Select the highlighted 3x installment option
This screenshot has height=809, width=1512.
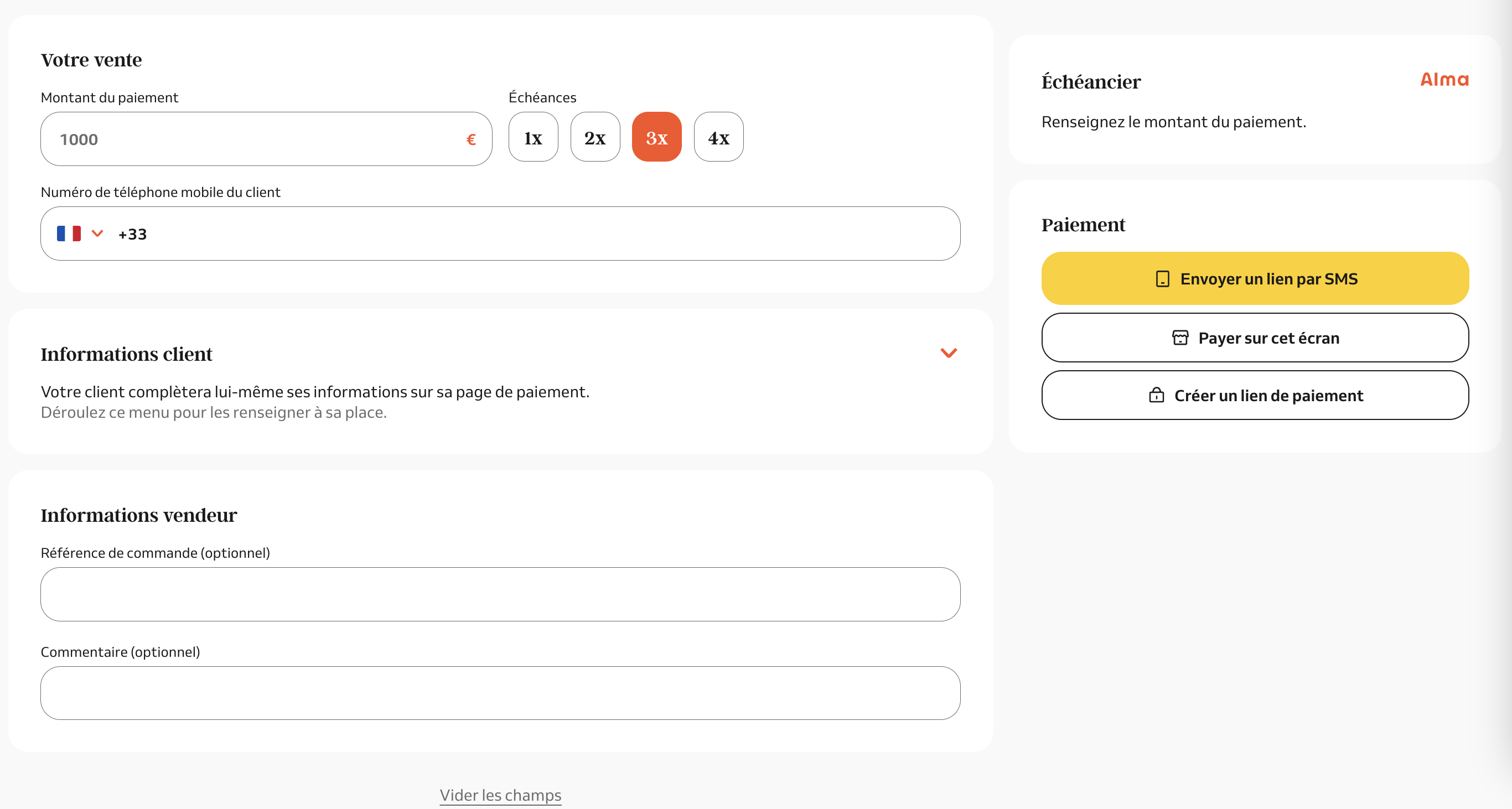(656, 137)
